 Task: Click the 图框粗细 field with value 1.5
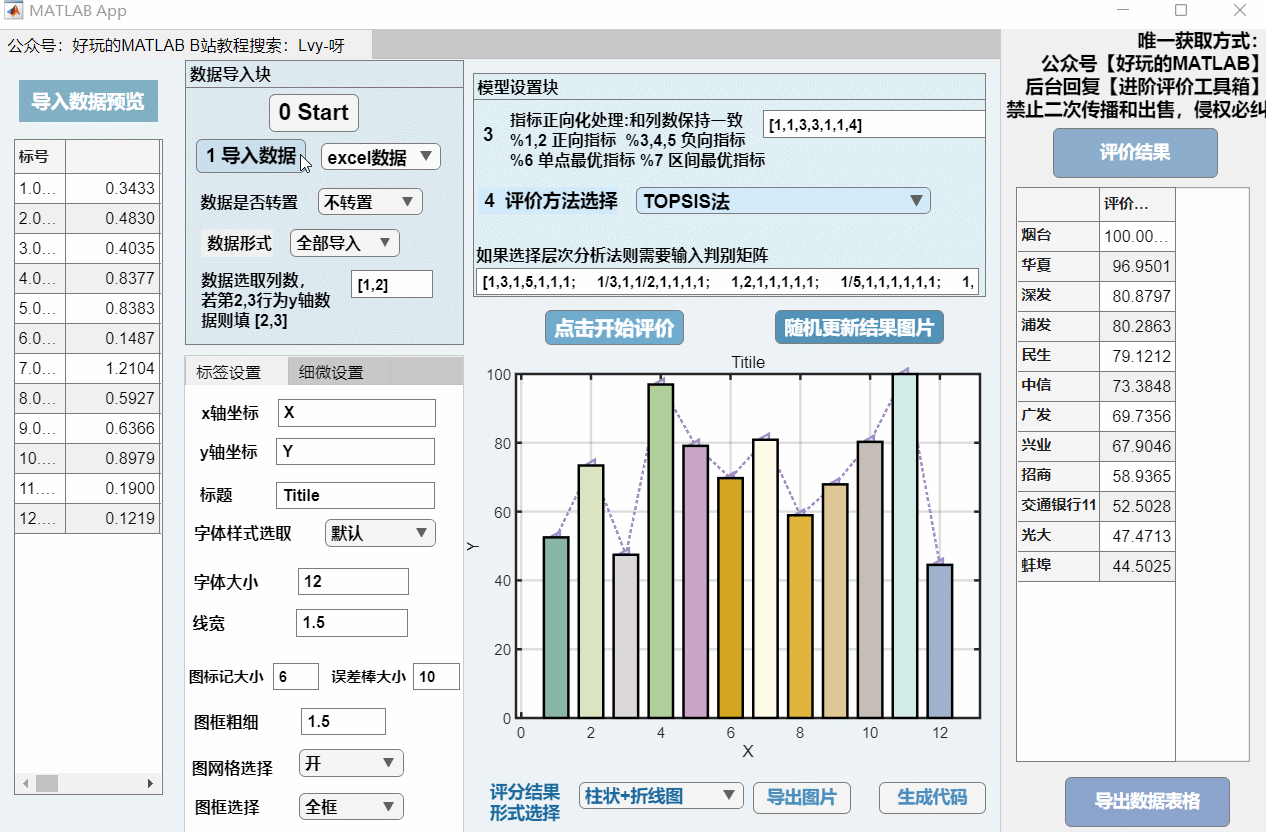(343, 721)
